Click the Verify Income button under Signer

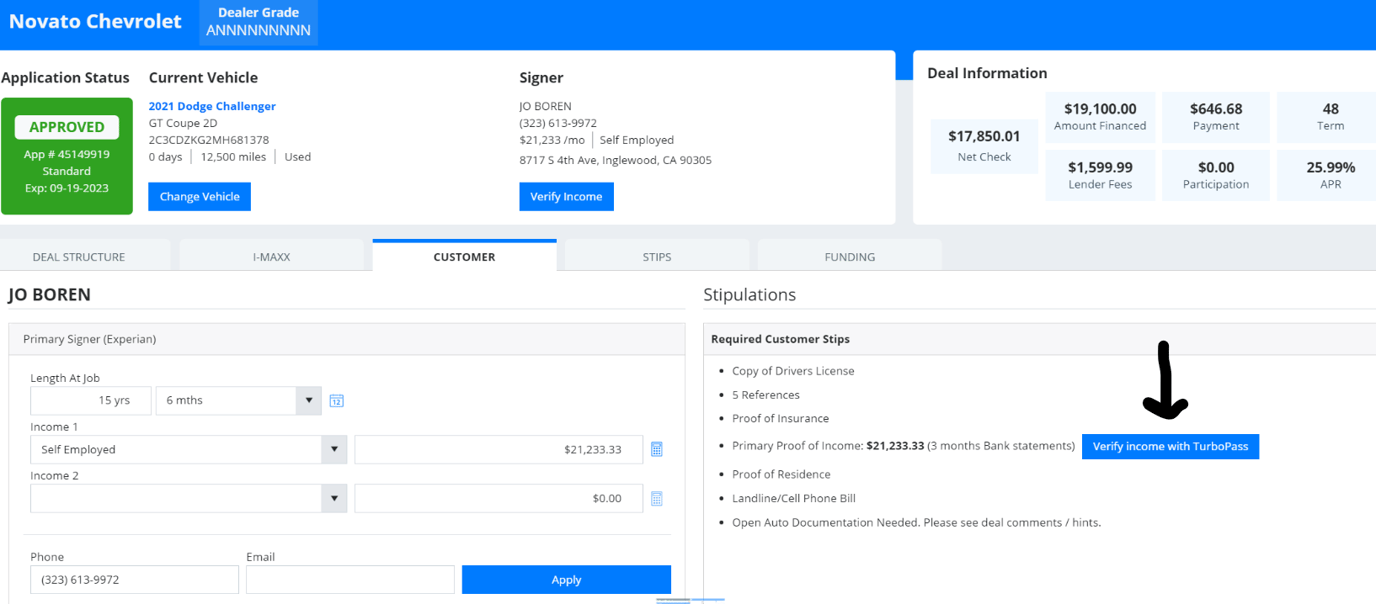point(566,196)
